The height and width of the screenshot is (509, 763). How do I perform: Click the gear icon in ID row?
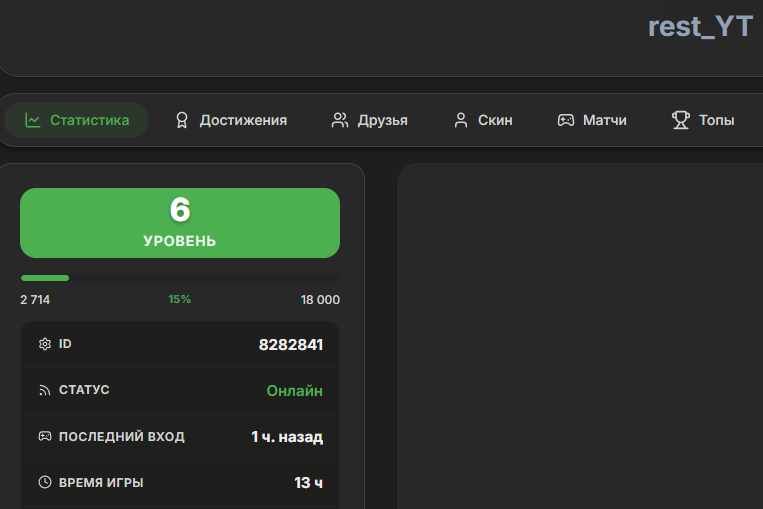(x=45, y=344)
